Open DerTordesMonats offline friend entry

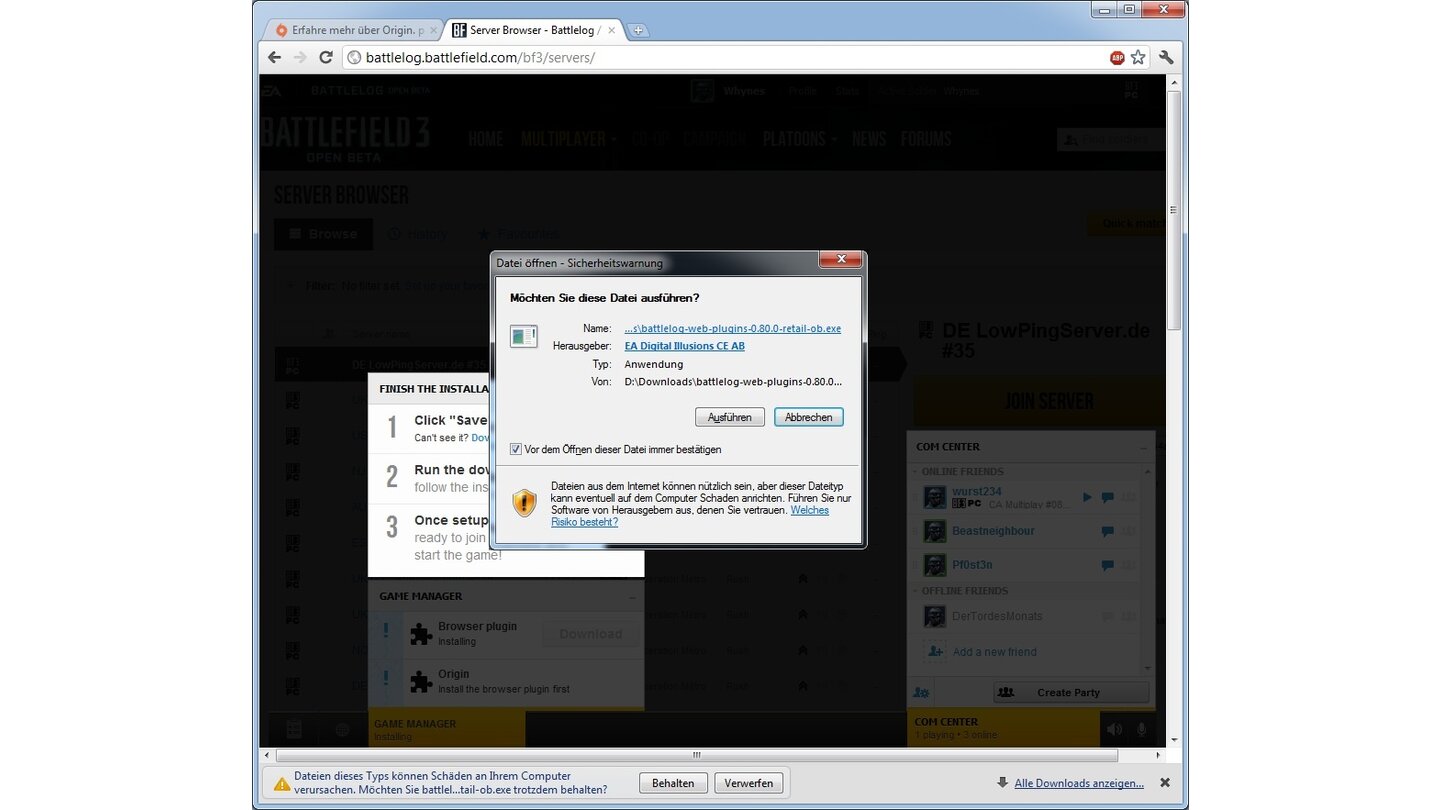1030,617
